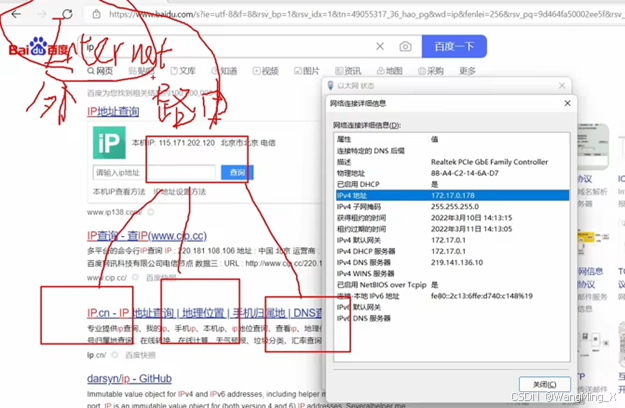
Task: Select the 网页 search tab
Action: tap(100, 71)
